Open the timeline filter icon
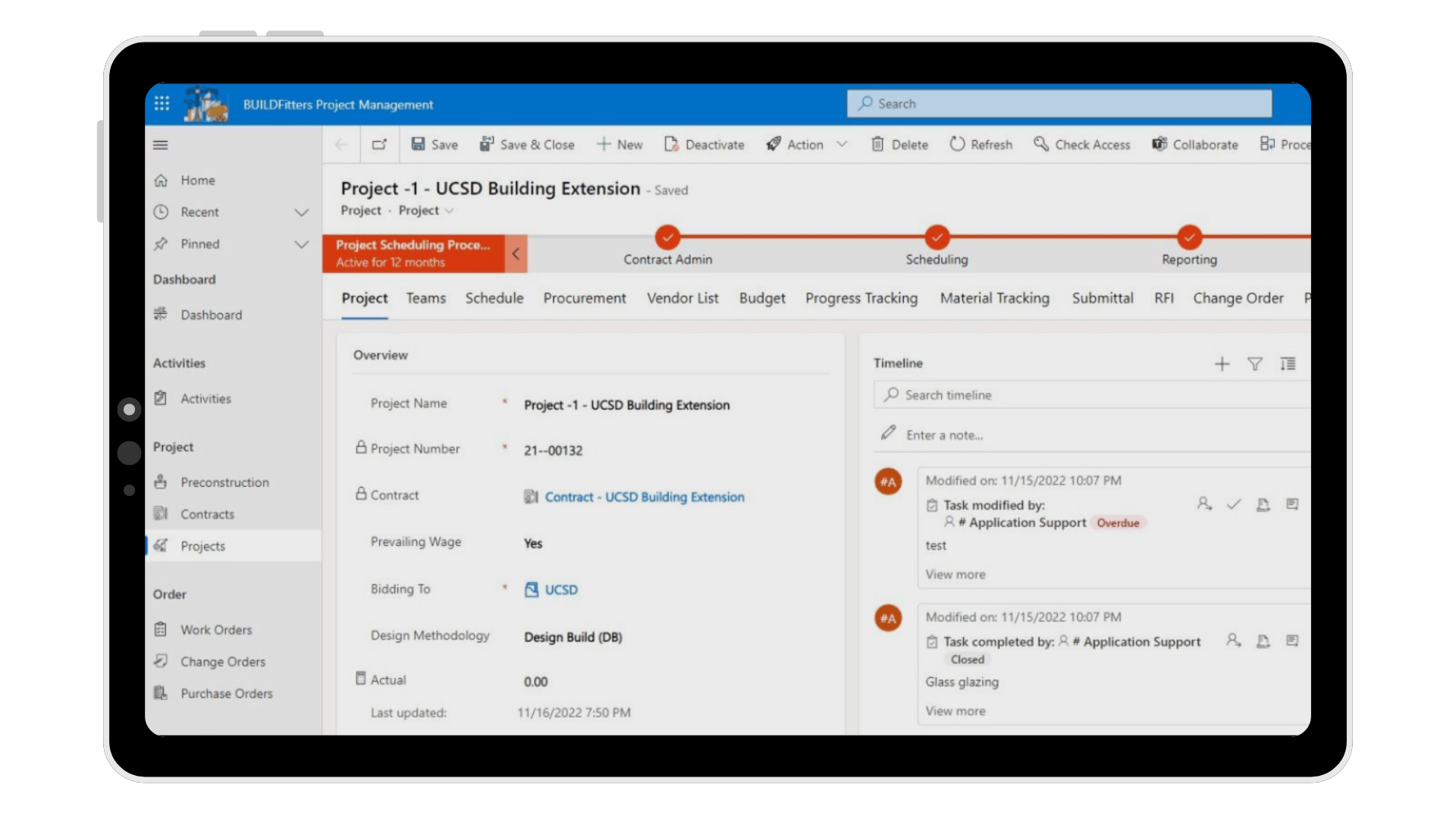This screenshot has width=1456, height=819. tap(1255, 364)
